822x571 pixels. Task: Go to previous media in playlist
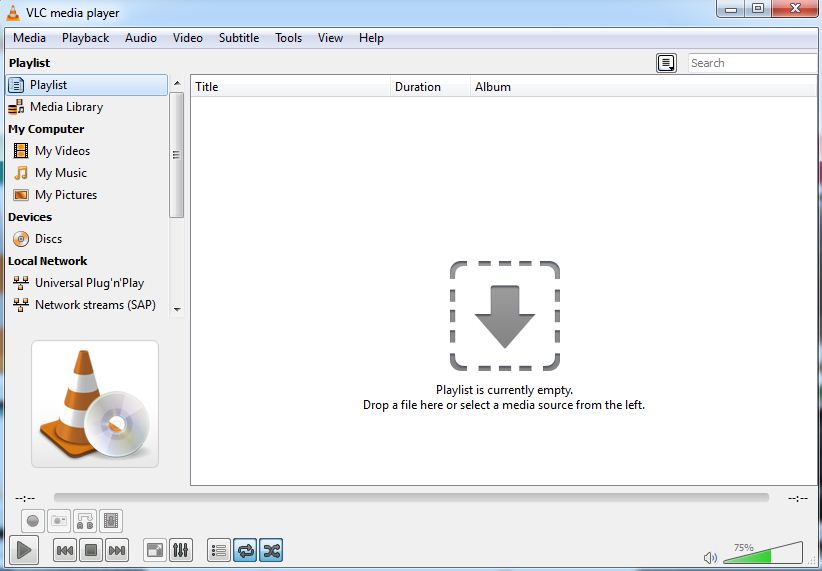(65, 550)
